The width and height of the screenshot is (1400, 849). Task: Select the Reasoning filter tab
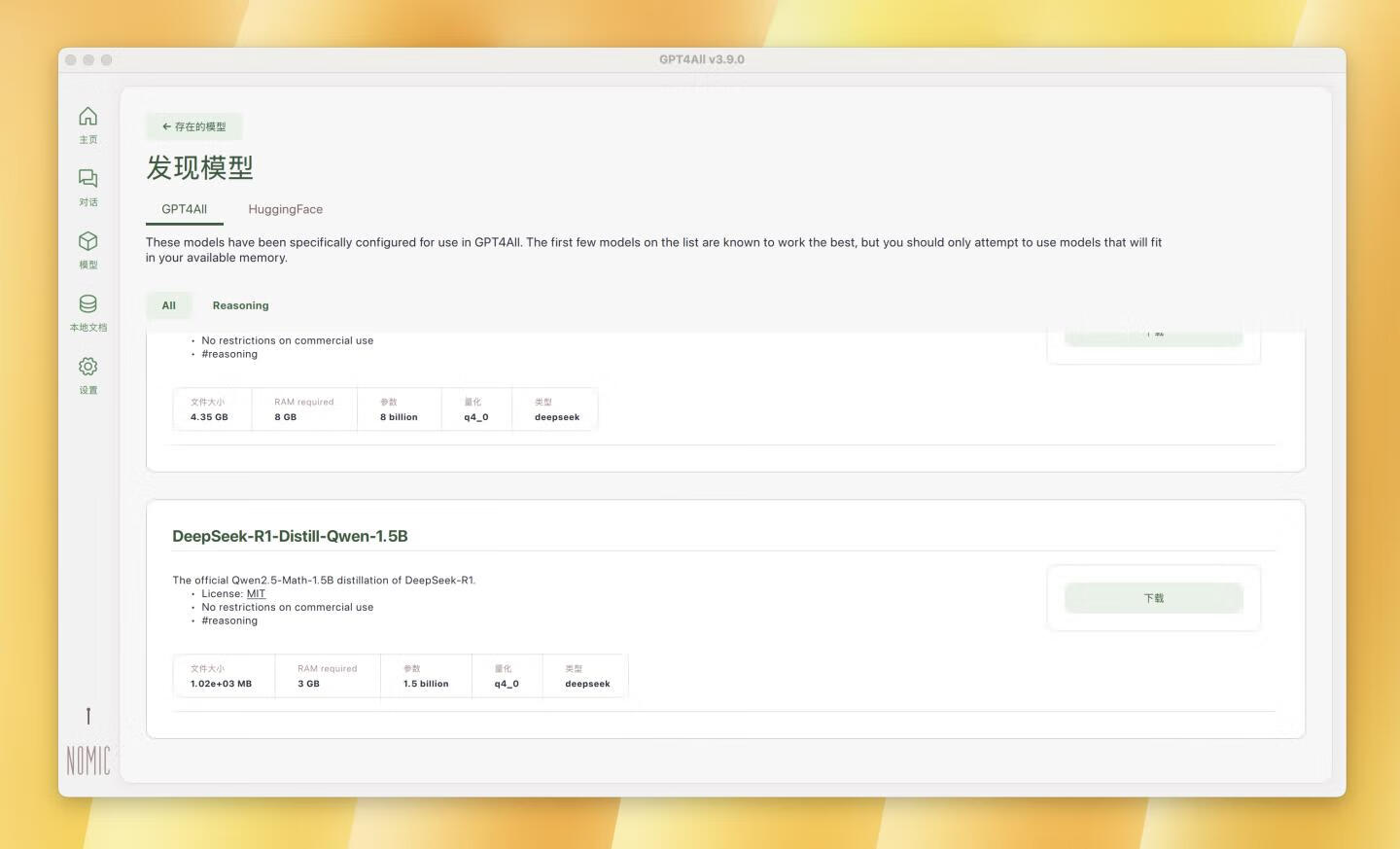pyautogui.click(x=240, y=305)
